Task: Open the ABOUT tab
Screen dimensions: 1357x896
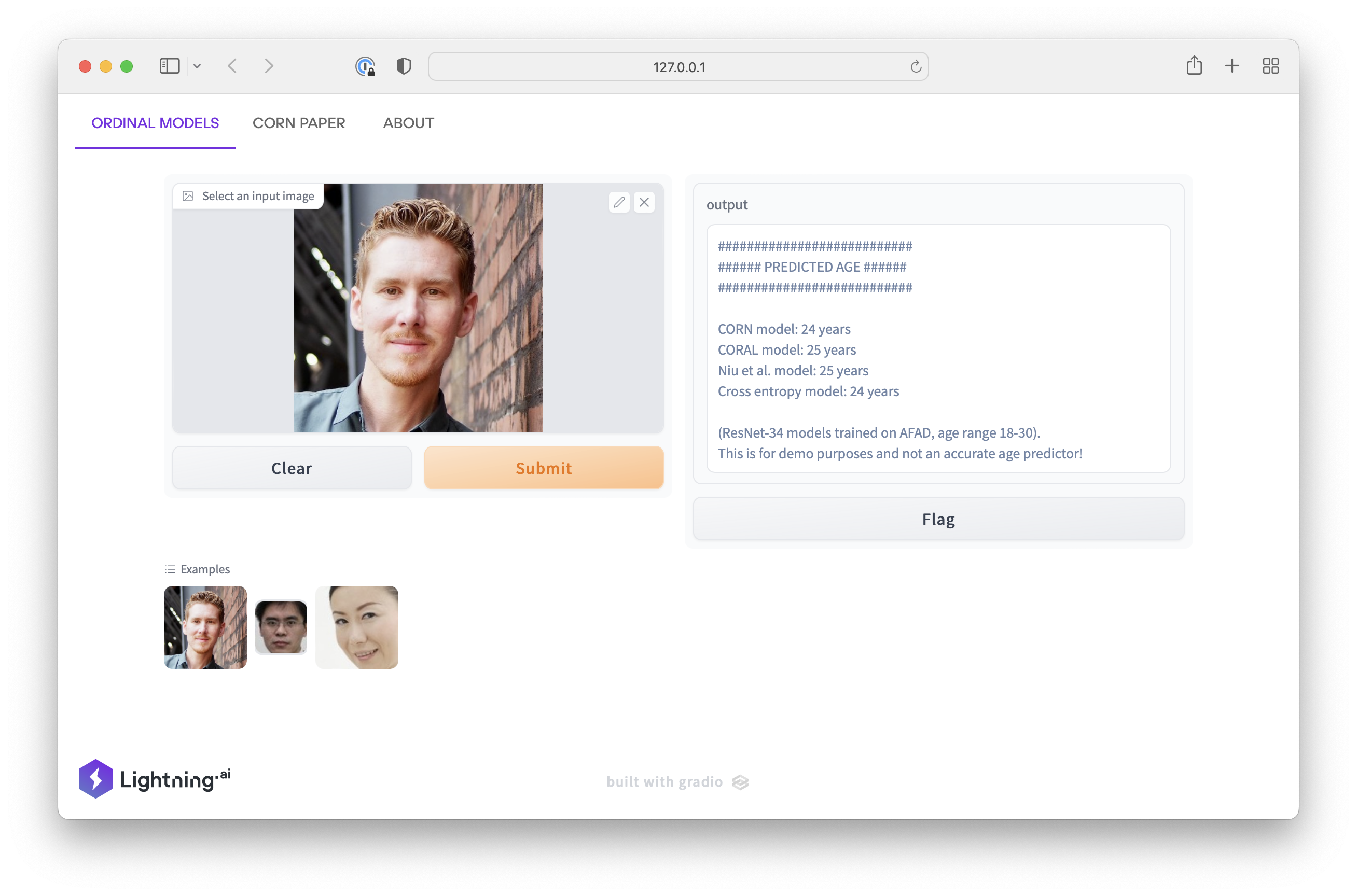Action: pyautogui.click(x=408, y=123)
